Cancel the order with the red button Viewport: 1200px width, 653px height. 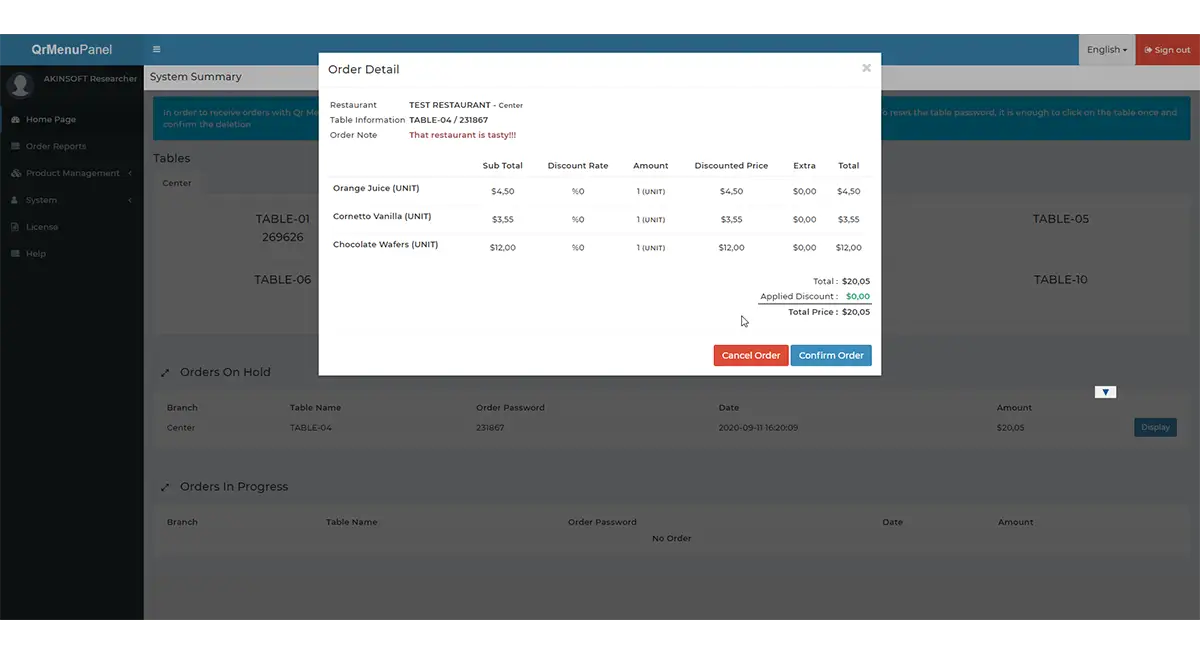pos(751,355)
